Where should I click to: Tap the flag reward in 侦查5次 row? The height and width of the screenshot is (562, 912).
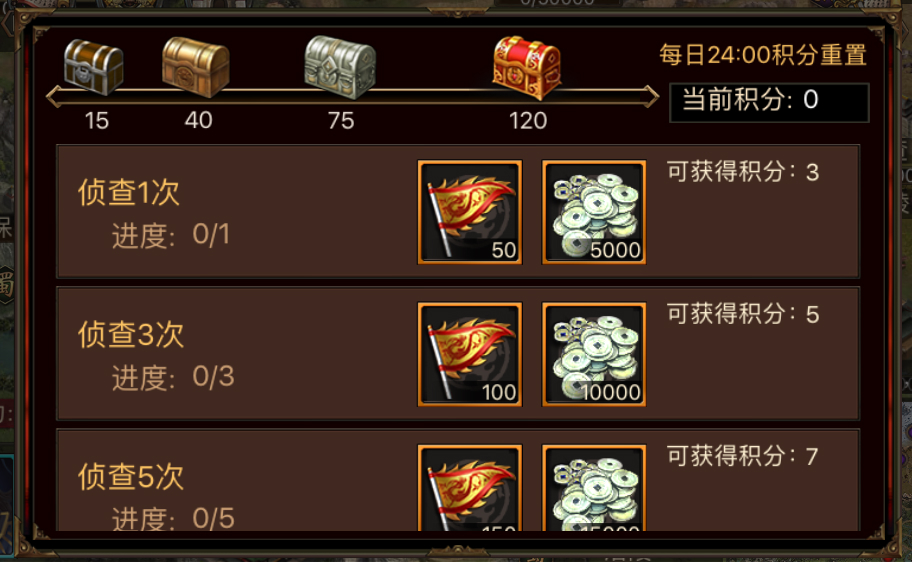(x=470, y=488)
